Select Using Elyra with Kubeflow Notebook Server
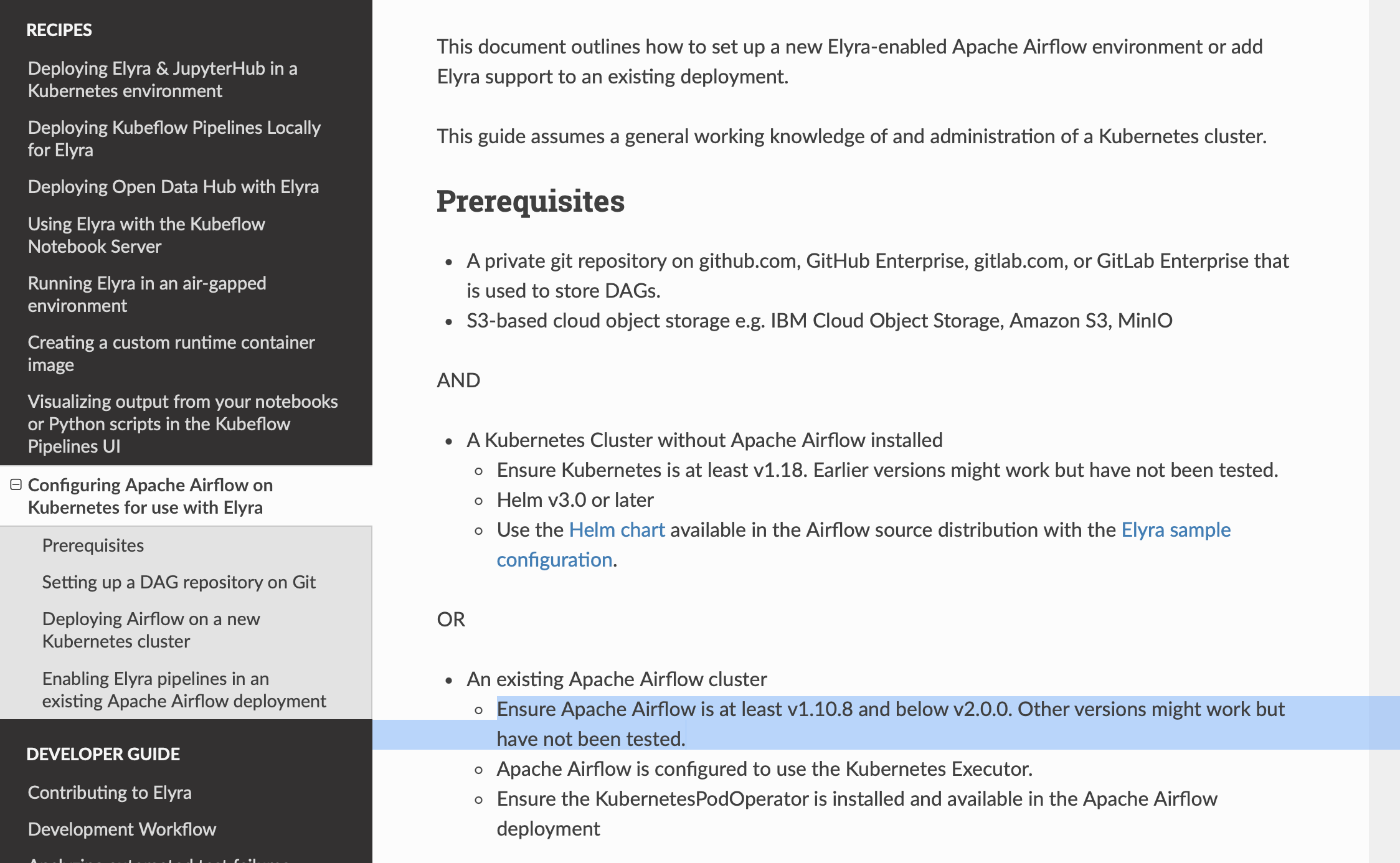Viewport: 1400px width, 863px height. (146, 235)
